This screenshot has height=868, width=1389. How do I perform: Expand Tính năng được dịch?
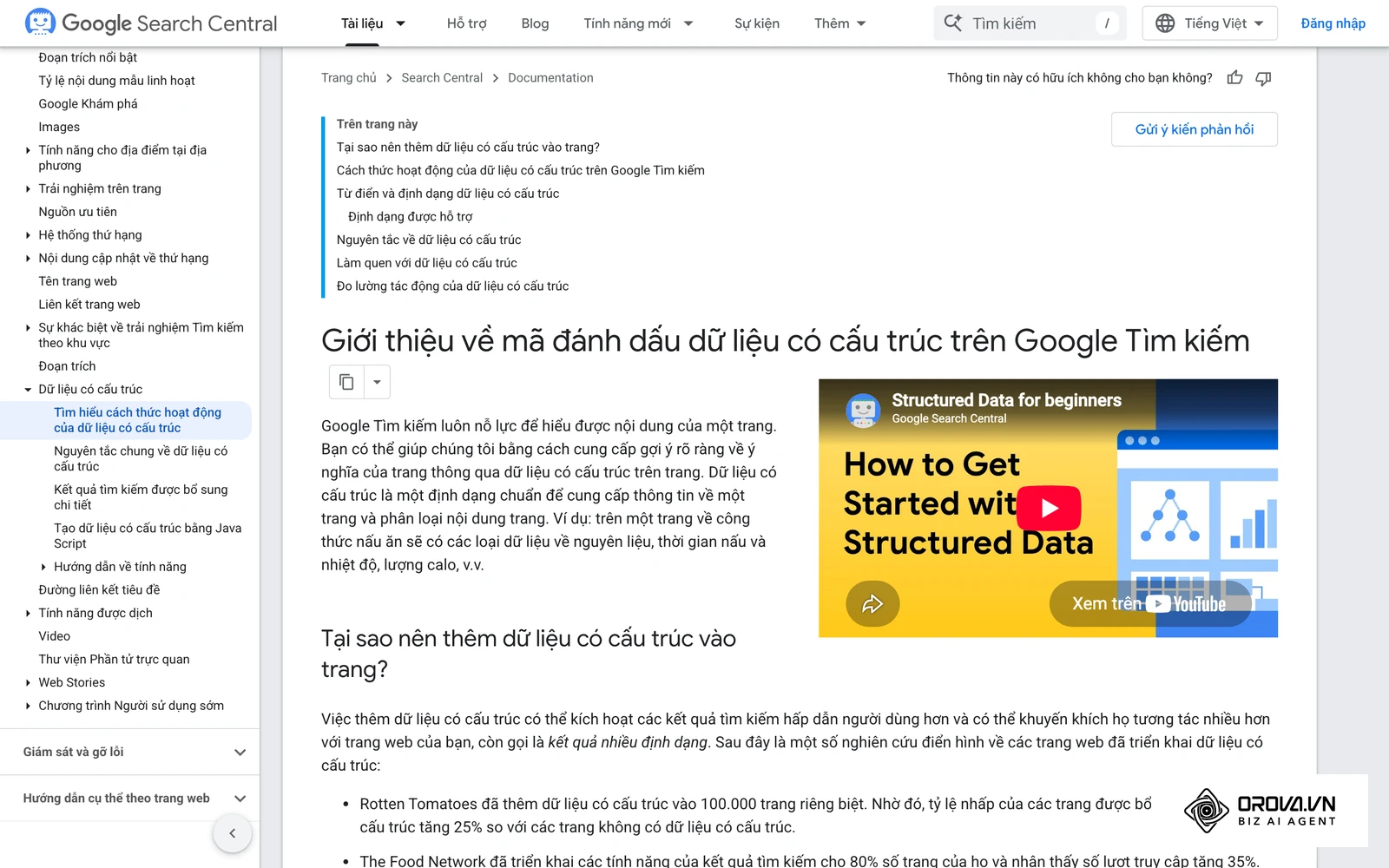28,614
